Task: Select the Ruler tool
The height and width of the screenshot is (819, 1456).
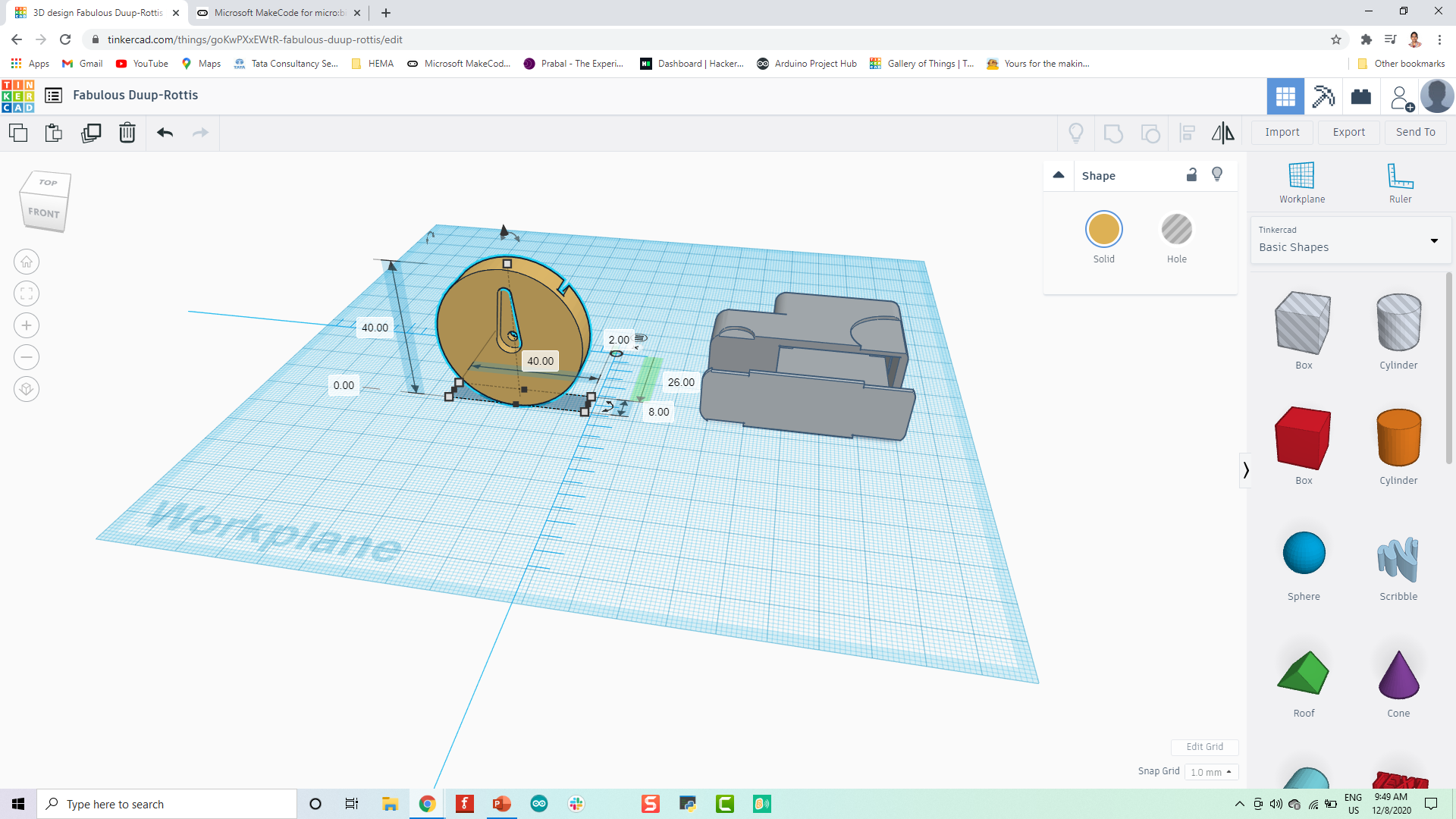Action: point(1398,184)
